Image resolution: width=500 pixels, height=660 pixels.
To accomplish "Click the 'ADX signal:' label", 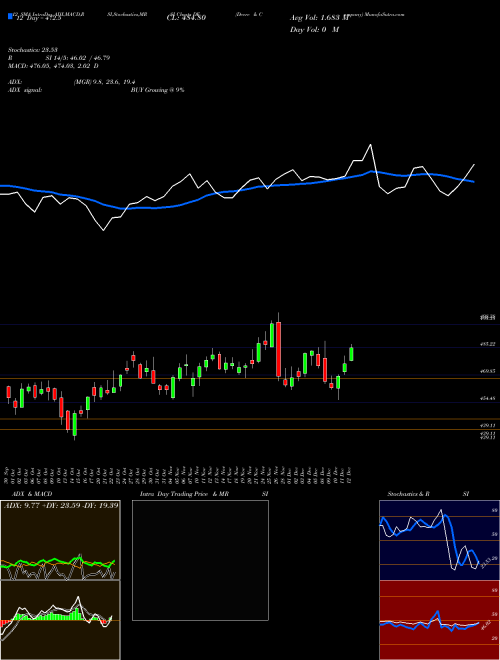I will point(25,90).
